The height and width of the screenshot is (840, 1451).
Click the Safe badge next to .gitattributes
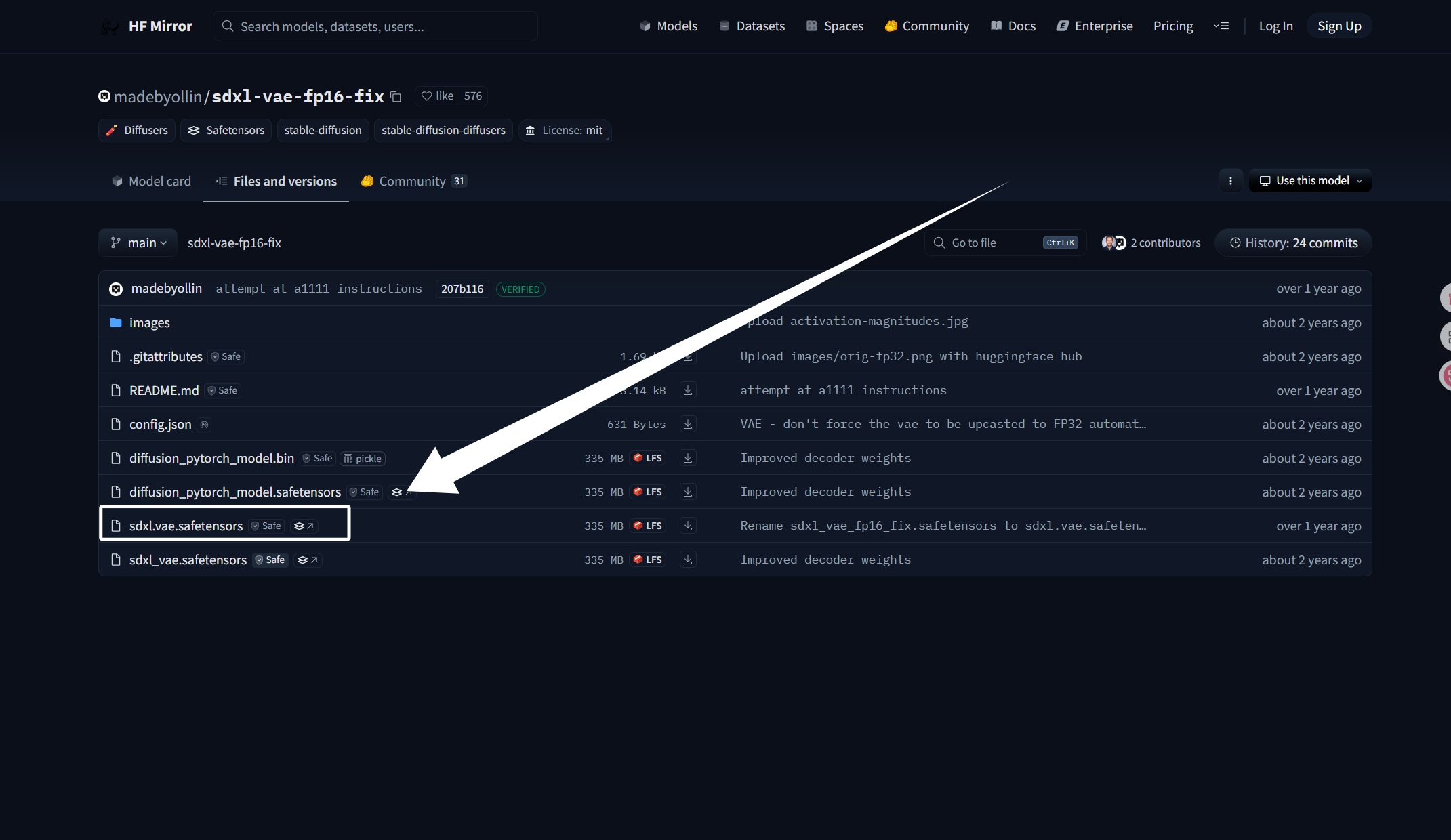tap(226, 357)
